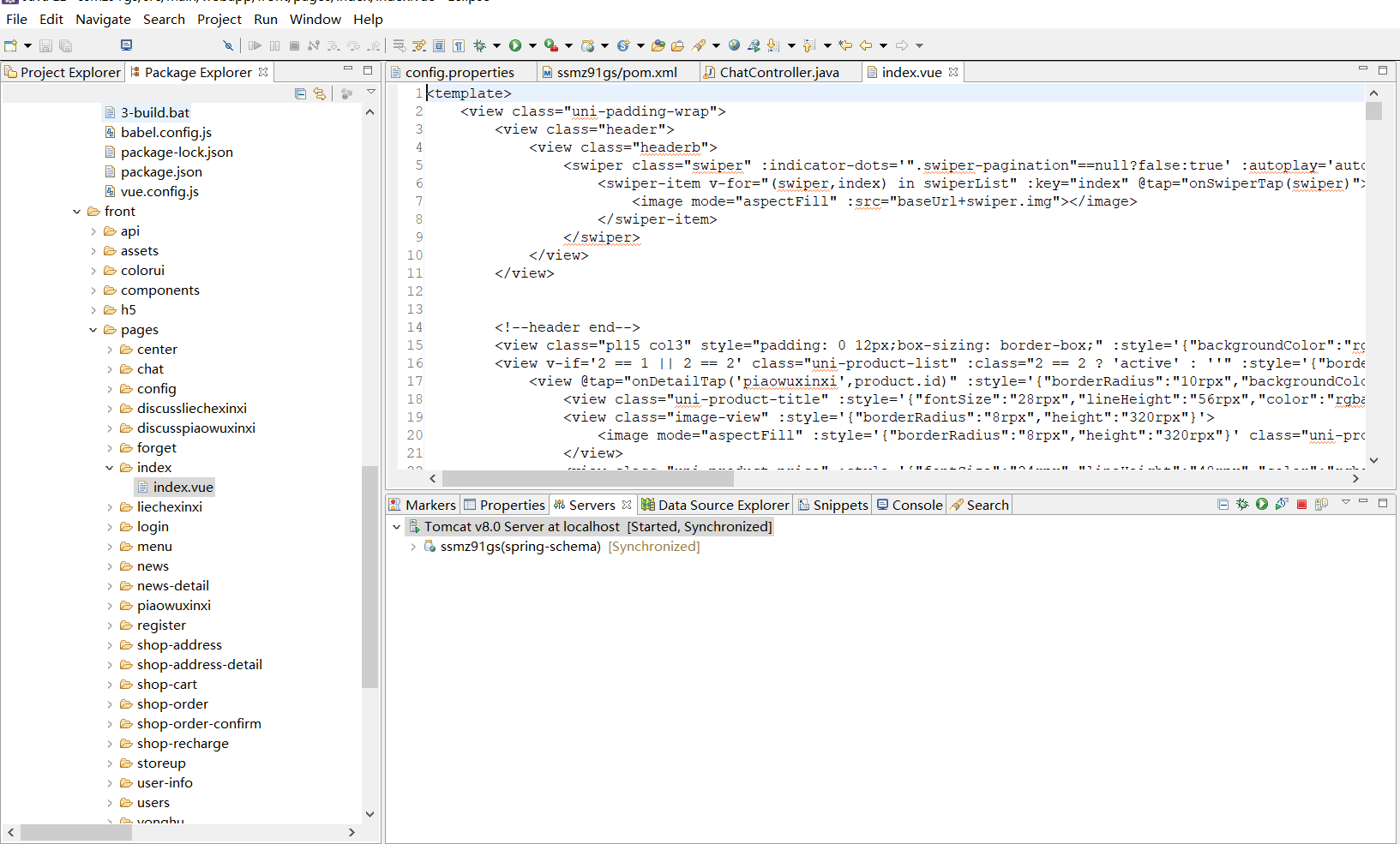The width and height of the screenshot is (1400, 844).
Task: Click the Toggle Block Selection toolbar icon
Action: [439, 45]
